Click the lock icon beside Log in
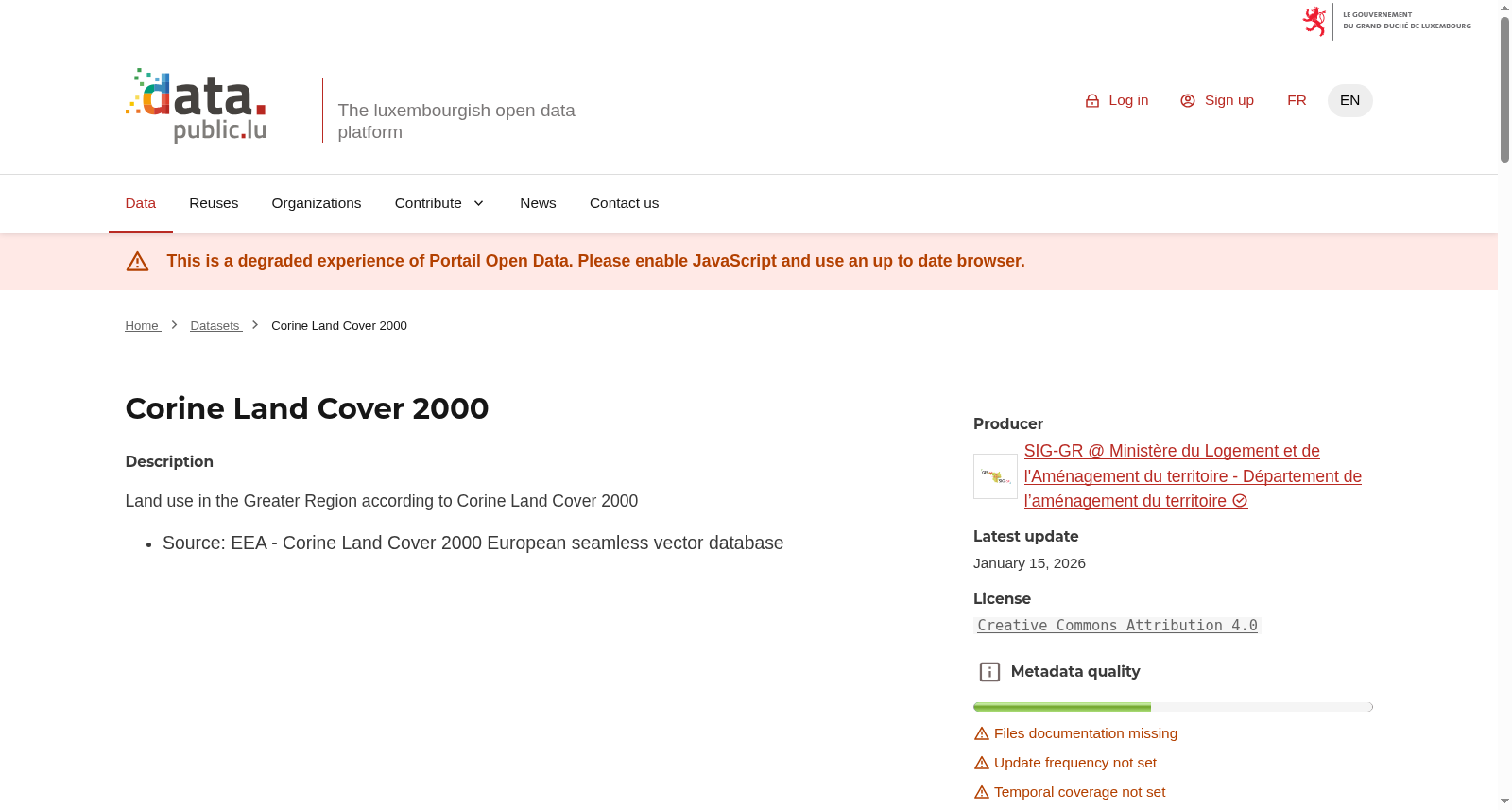The width and height of the screenshot is (1512, 810). point(1092,101)
